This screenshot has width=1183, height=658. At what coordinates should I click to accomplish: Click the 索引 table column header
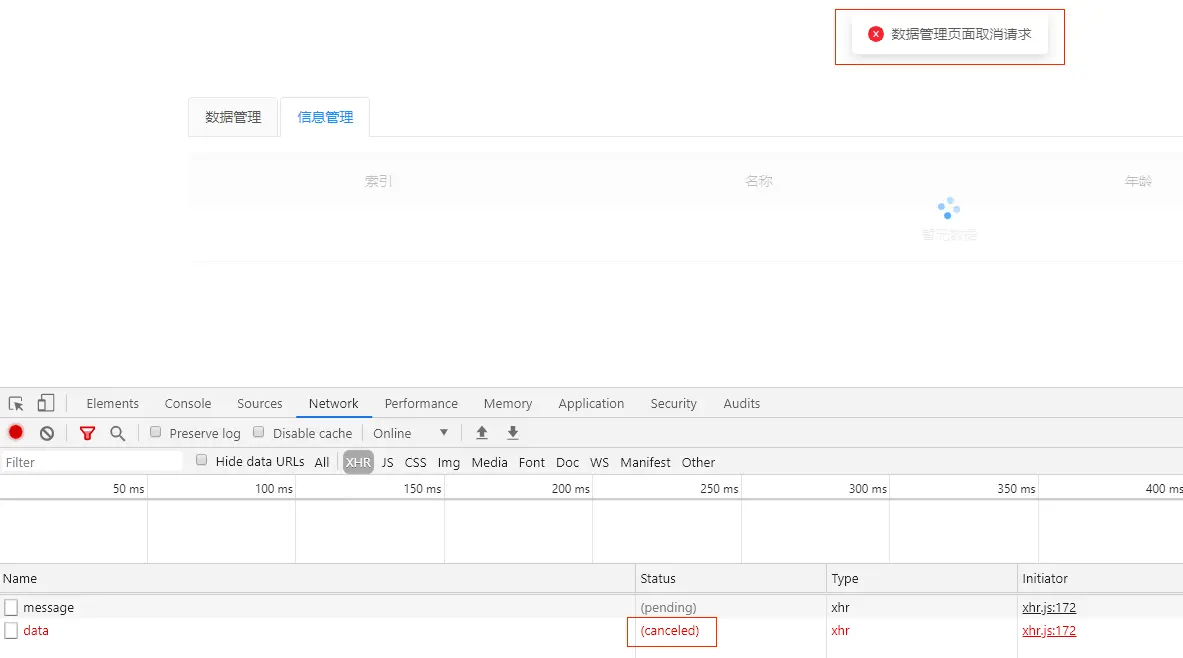[x=378, y=181]
